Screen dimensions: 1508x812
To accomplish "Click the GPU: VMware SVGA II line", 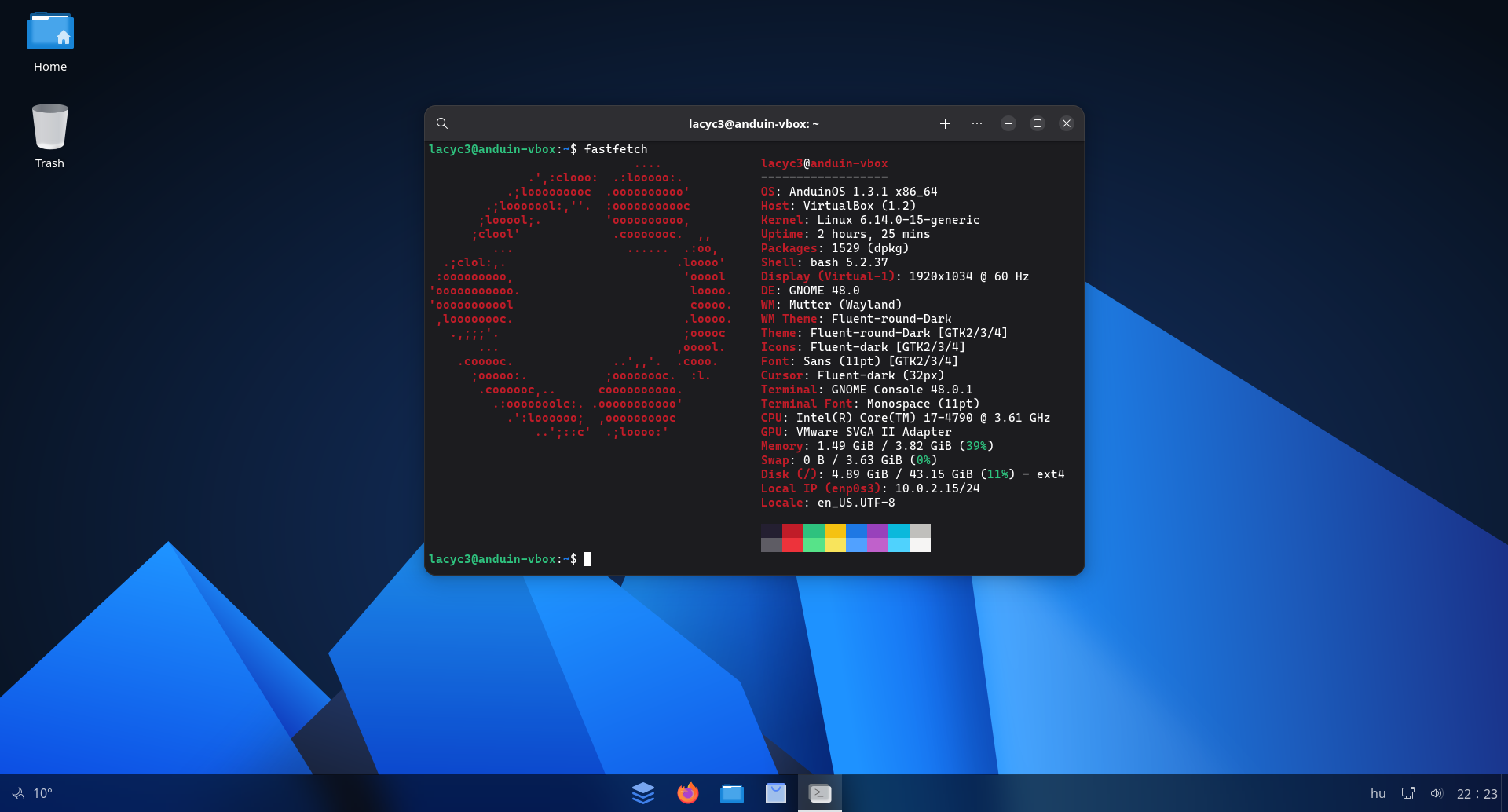I will (x=856, y=432).
